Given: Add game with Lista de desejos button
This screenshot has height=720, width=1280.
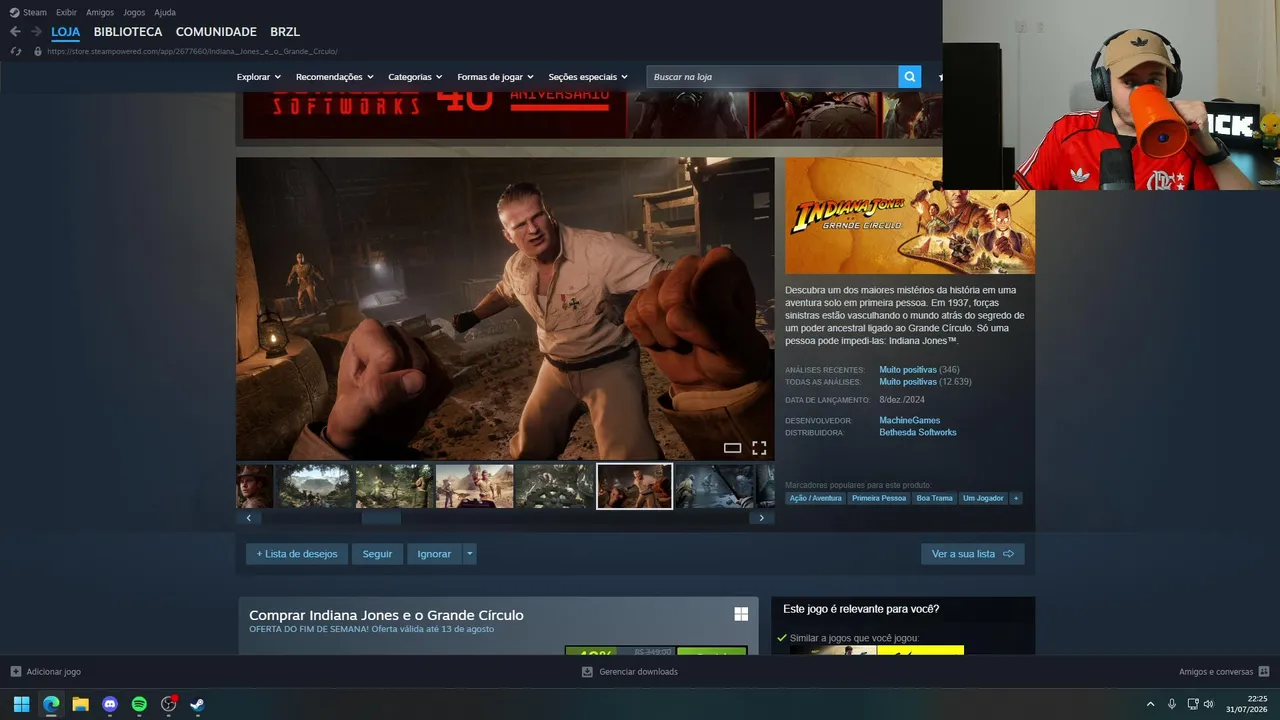Looking at the screenshot, I should [x=297, y=554].
